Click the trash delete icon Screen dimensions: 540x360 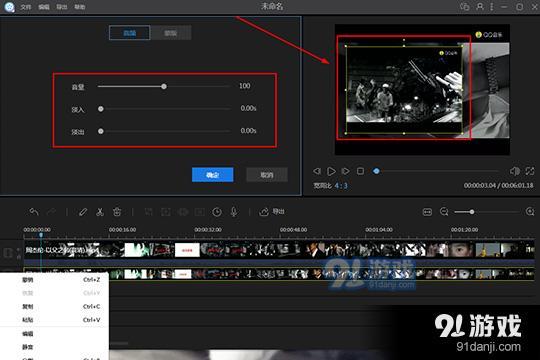117,212
